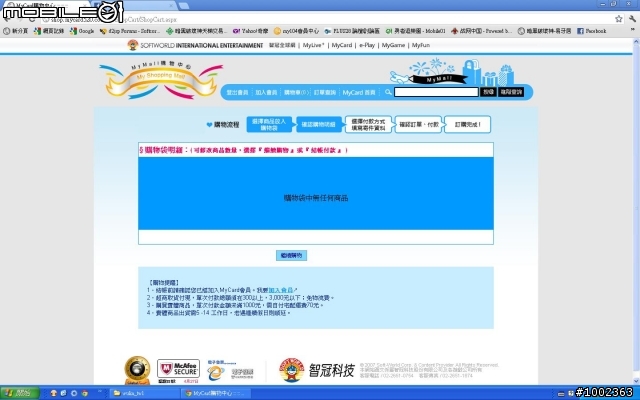Open 購物車(0) in the navigation bar
The height and width of the screenshot is (400, 640).
pyautogui.click(x=296, y=93)
